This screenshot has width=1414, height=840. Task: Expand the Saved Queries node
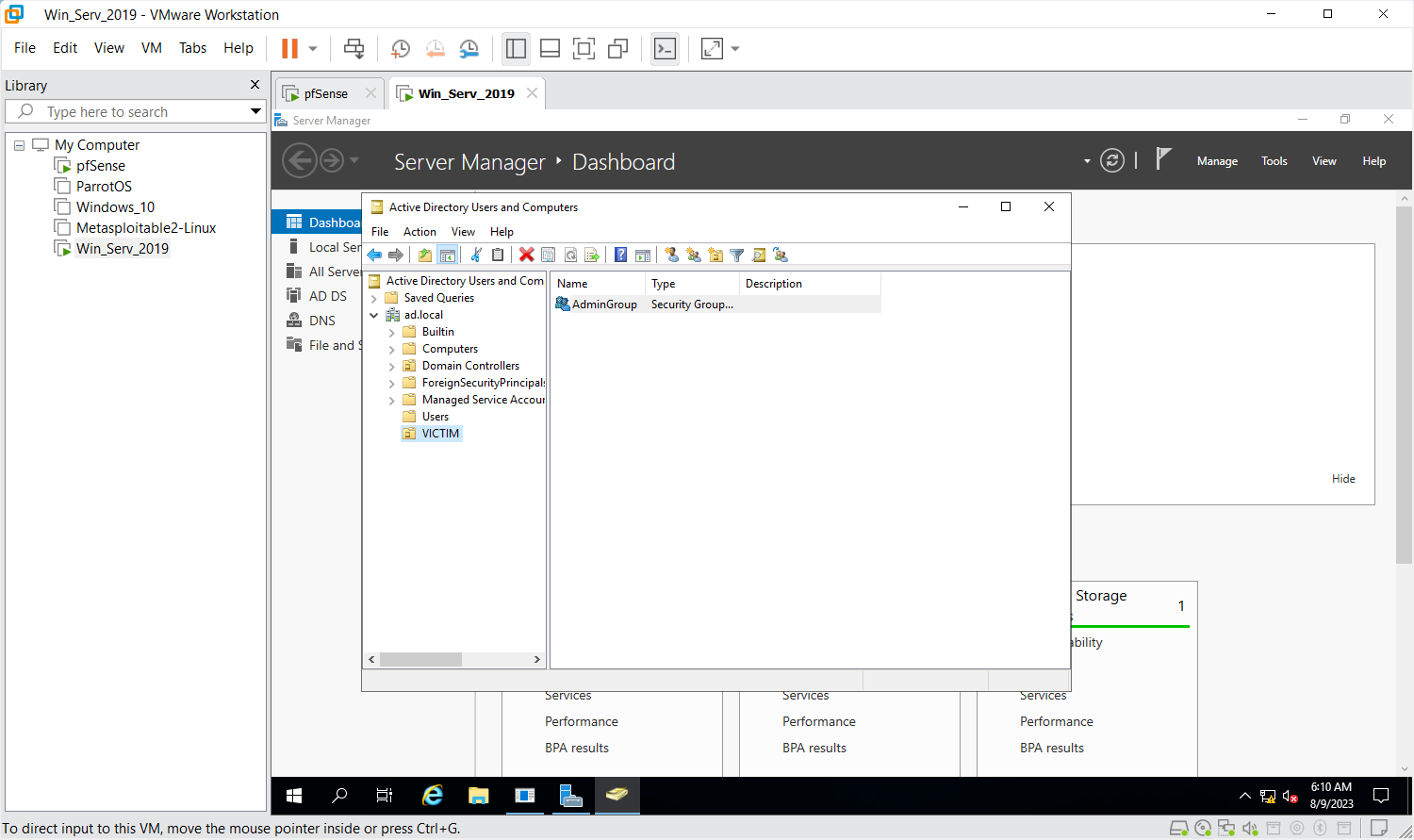[x=374, y=298]
